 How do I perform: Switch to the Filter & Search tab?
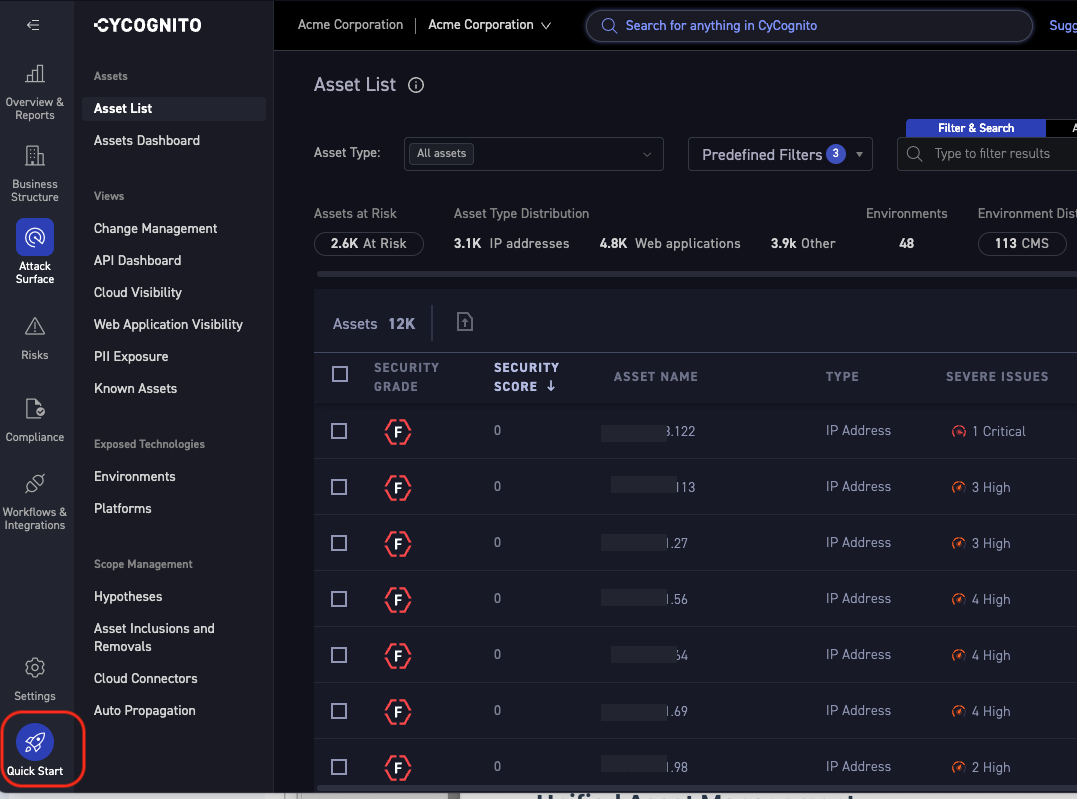tap(975, 128)
